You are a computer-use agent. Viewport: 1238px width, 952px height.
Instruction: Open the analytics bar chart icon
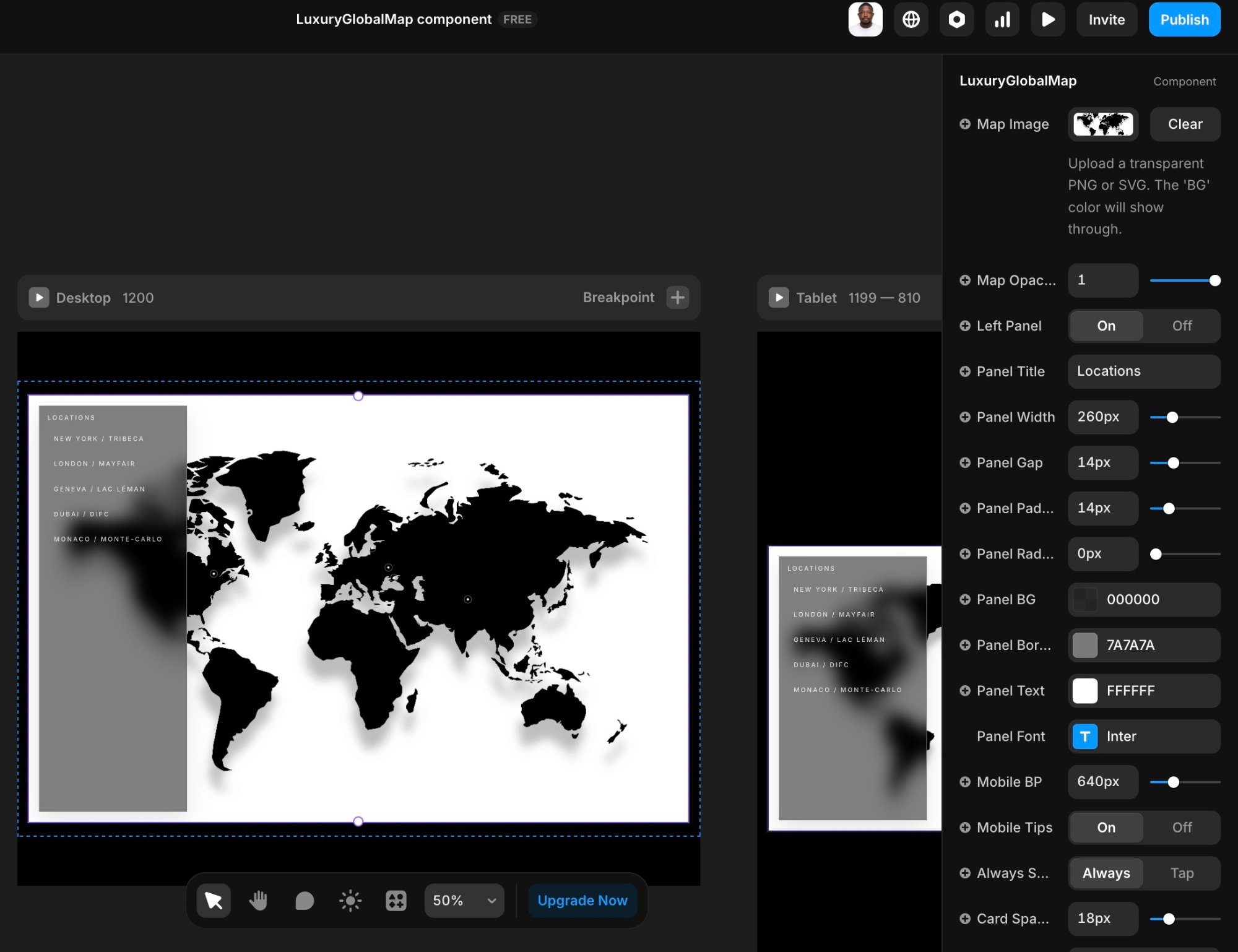tap(1002, 20)
